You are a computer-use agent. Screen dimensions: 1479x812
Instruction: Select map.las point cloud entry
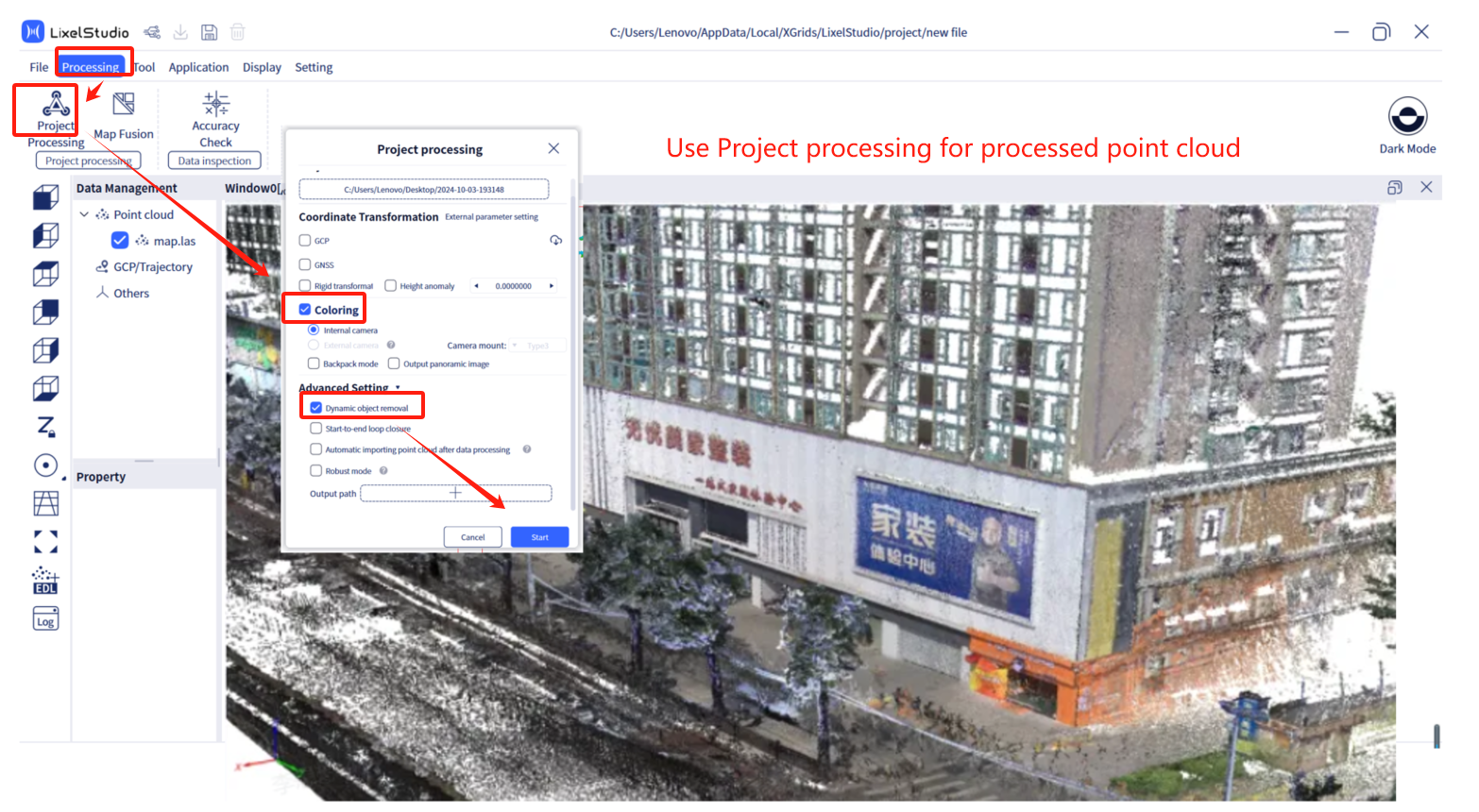(165, 241)
